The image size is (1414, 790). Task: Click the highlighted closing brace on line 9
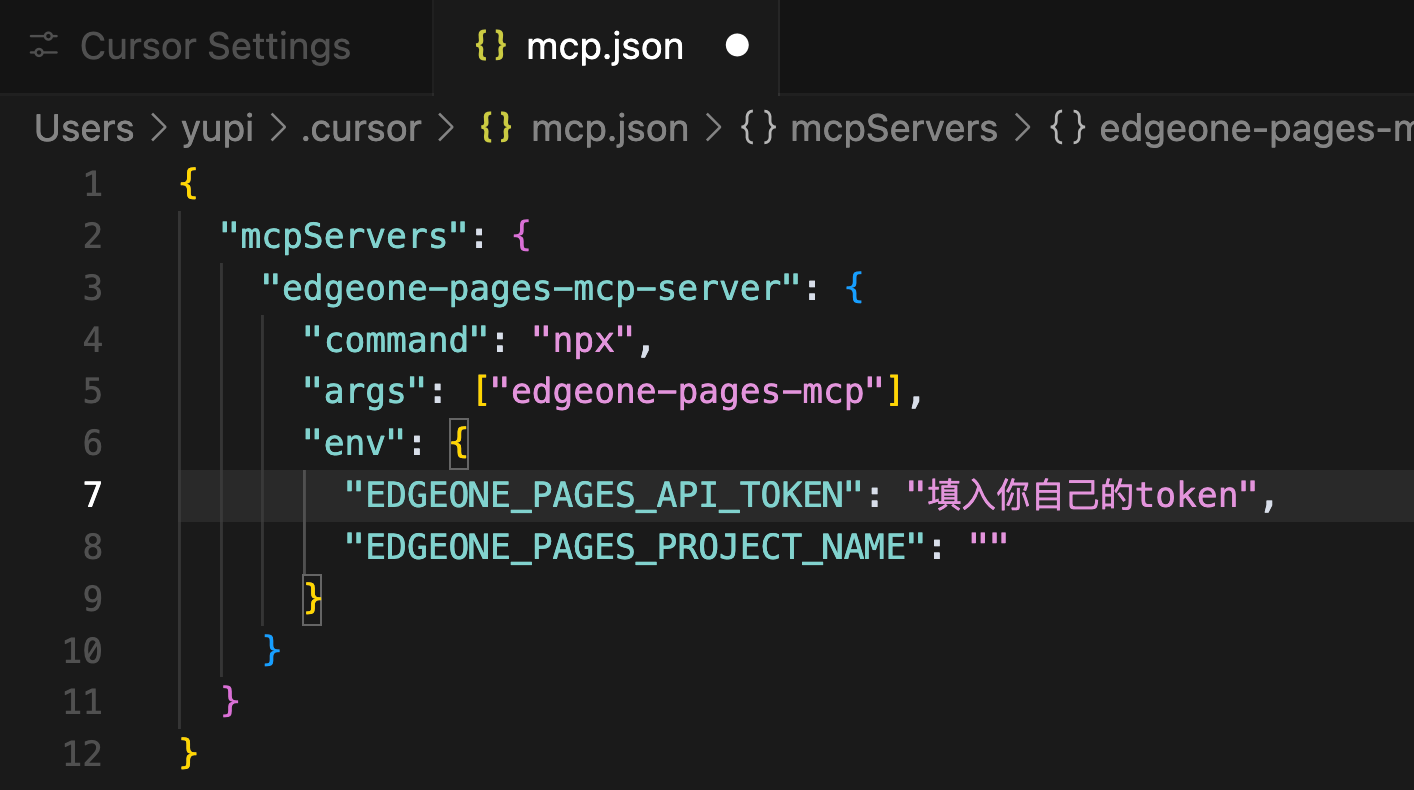(312, 600)
